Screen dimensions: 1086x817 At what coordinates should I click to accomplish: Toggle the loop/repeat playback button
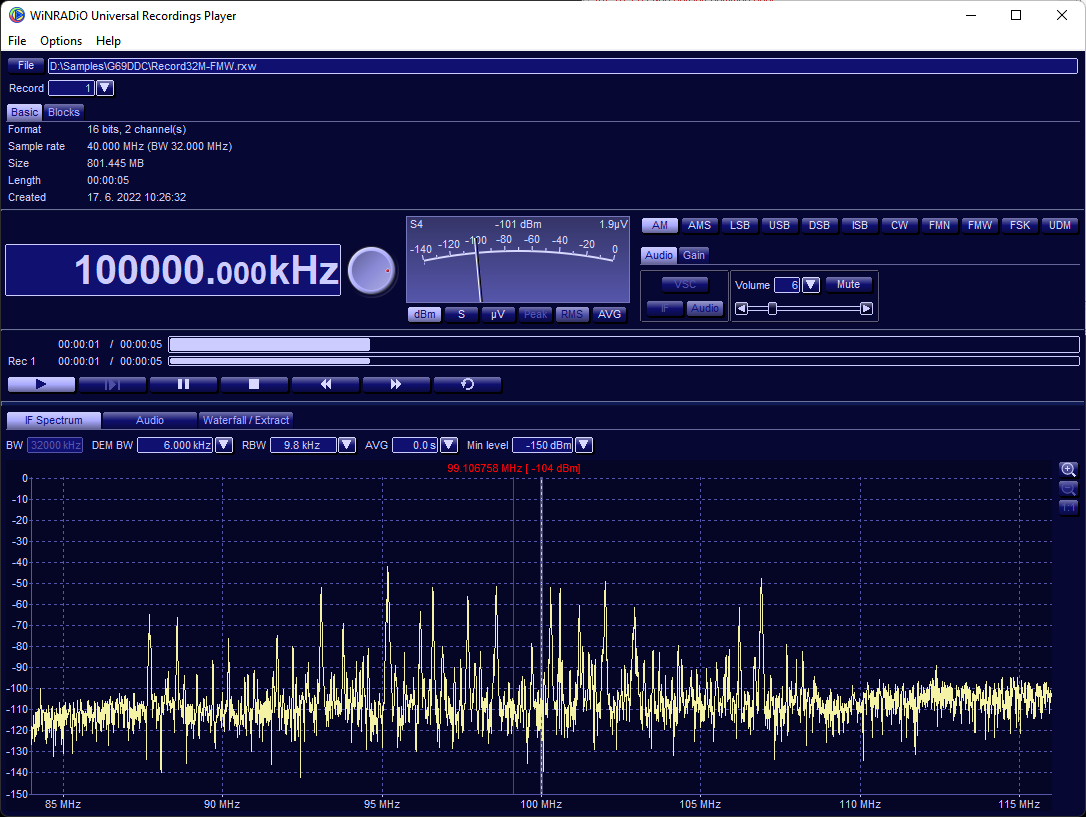click(x=467, y=384)
